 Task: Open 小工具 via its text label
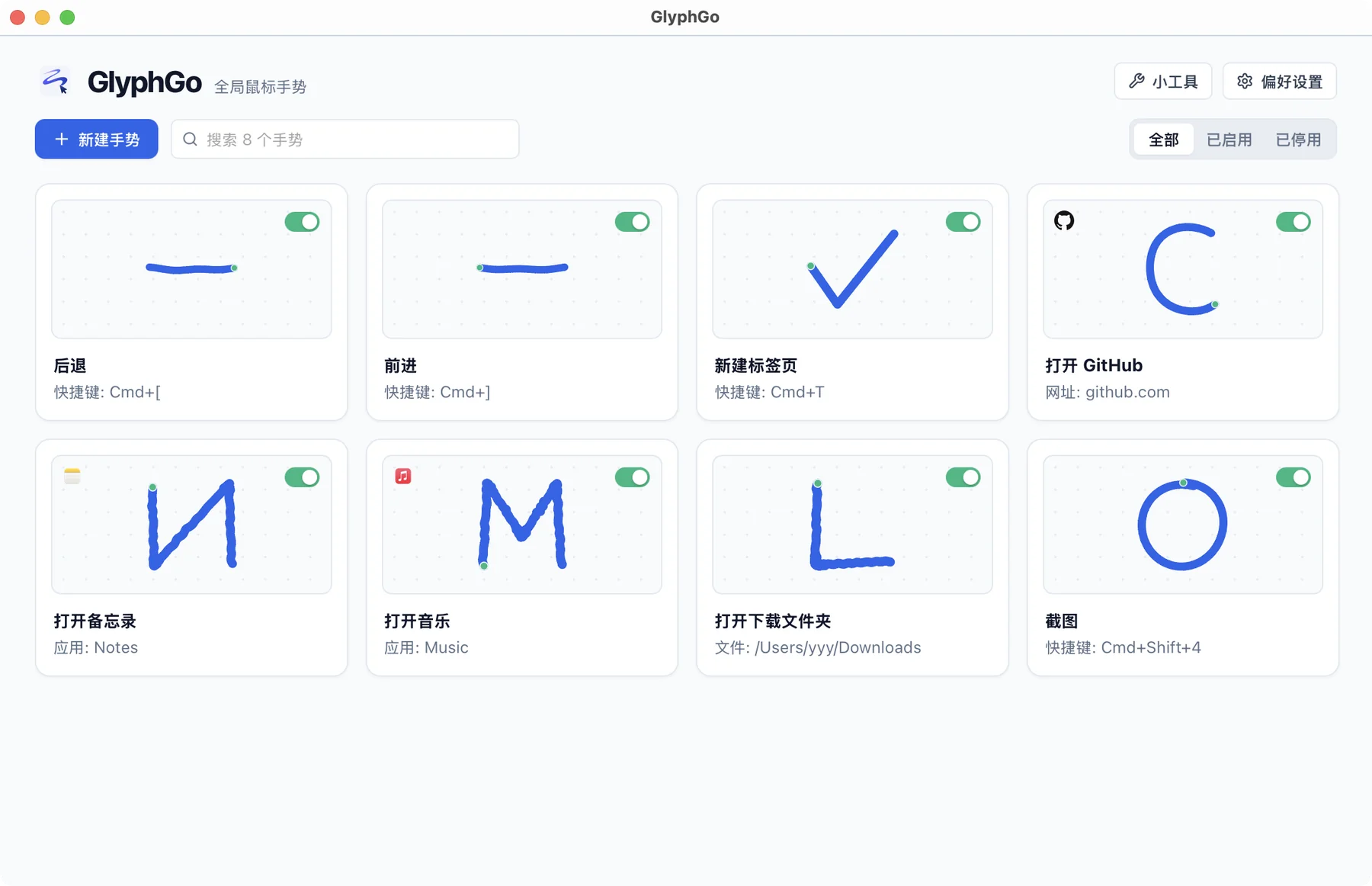1175,82
